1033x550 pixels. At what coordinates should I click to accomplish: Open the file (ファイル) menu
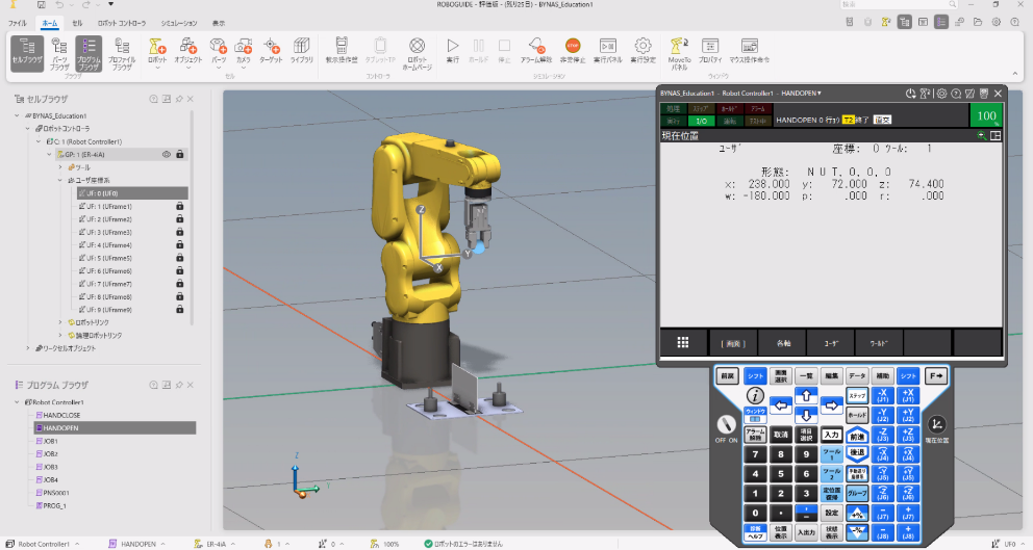[18, 23]
